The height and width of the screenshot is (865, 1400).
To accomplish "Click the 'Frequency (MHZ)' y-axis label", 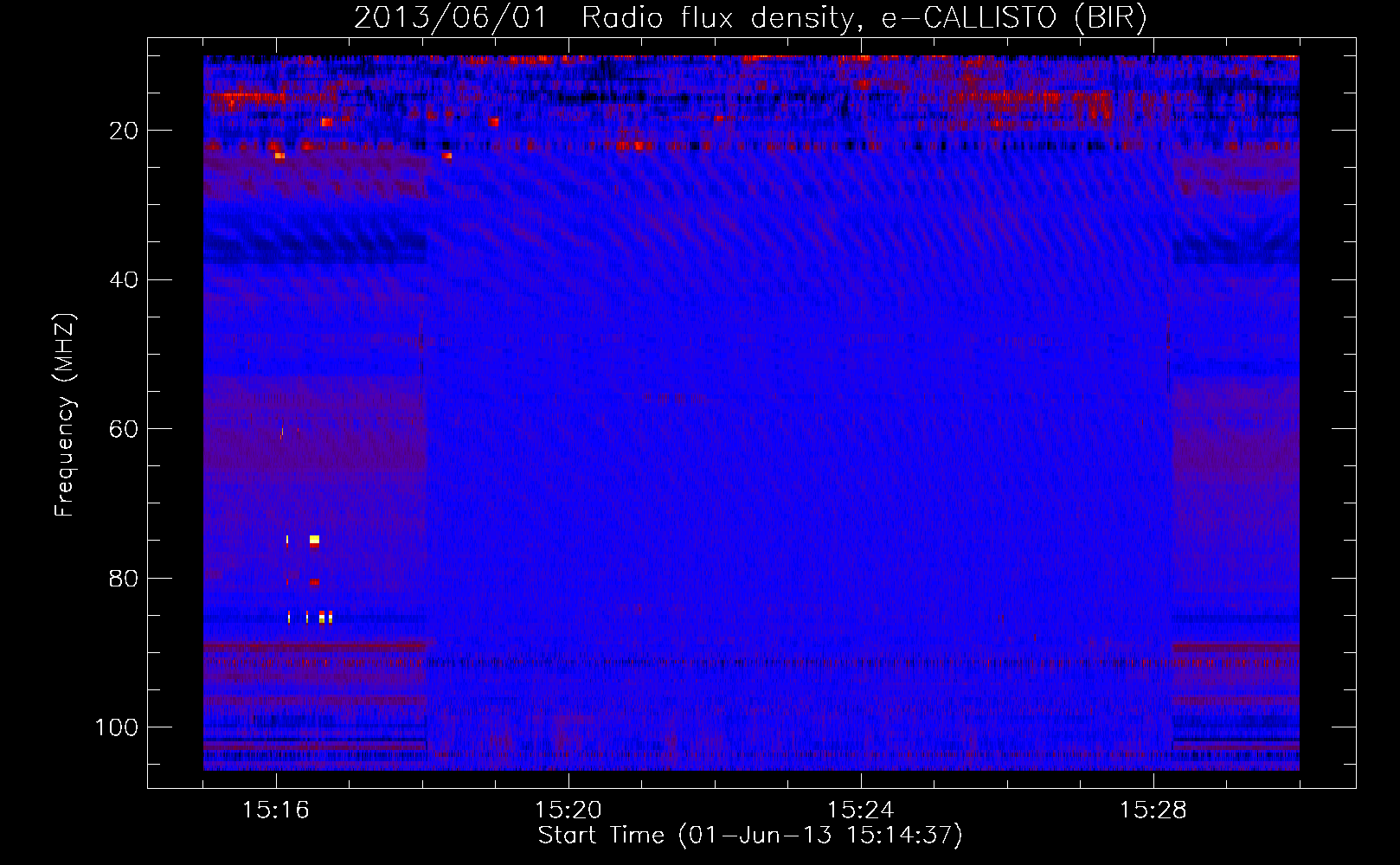I will click(x=65, y=415).
